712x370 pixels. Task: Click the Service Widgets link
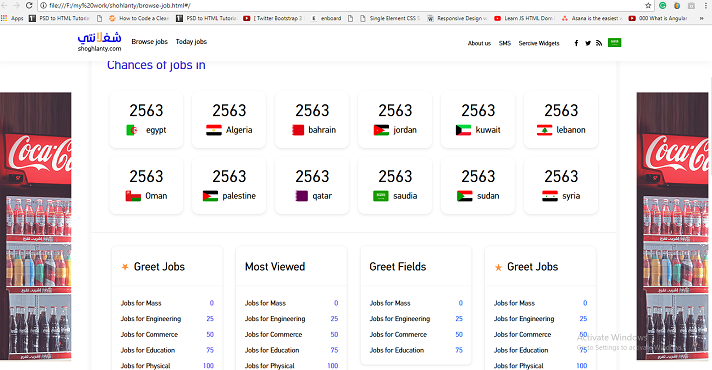pos(539,44)
